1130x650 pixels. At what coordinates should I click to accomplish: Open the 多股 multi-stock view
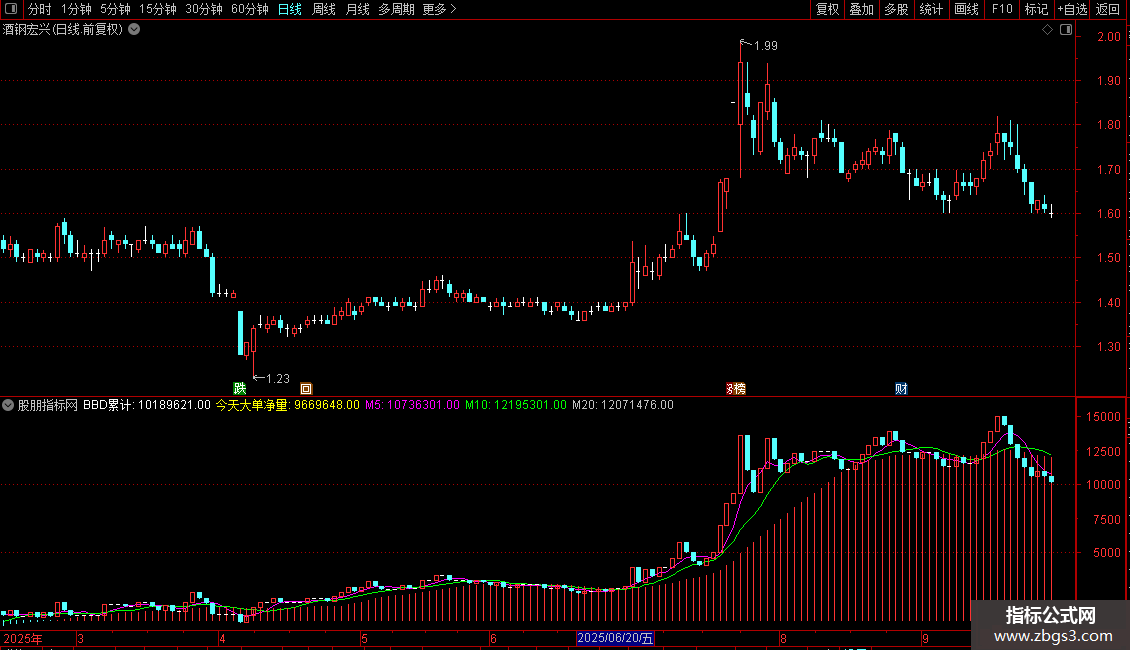[896, 9]
